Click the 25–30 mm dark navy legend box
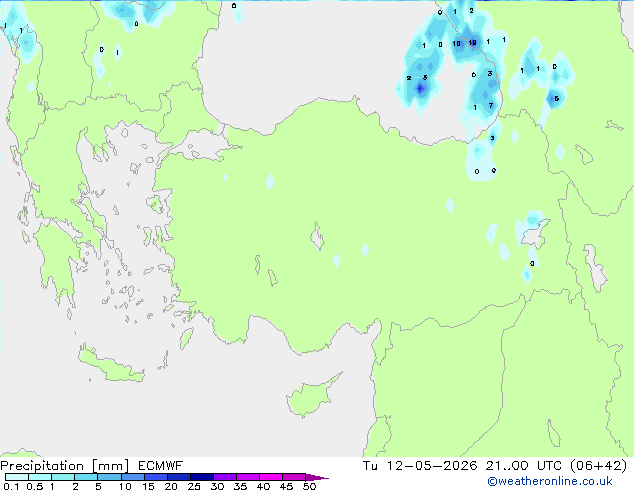This screenshot has width=634, height=490. [201, 477]
